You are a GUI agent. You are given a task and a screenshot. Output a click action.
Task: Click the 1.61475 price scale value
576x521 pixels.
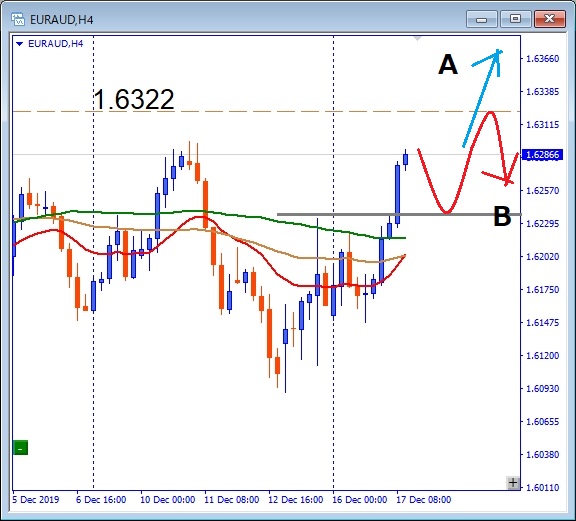click(x=543, y=323)
